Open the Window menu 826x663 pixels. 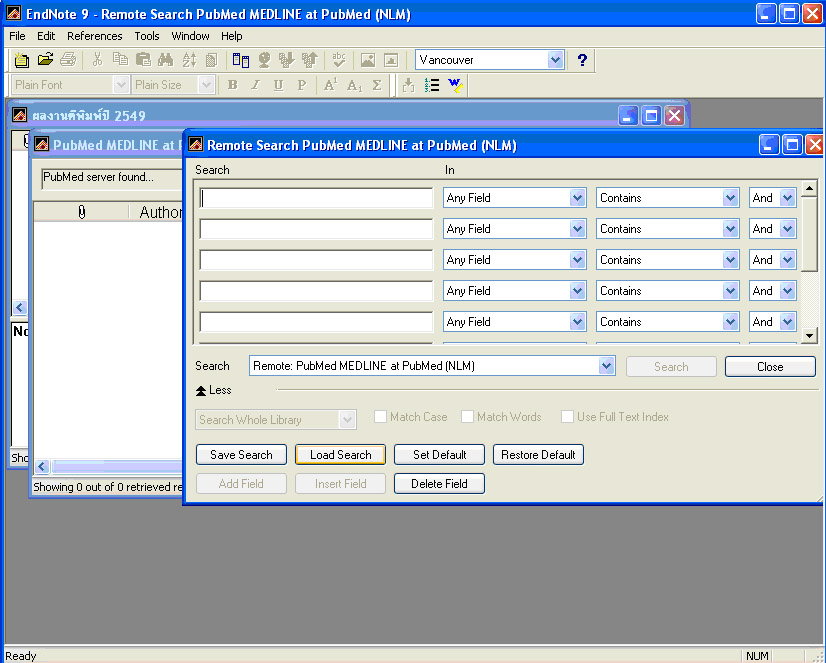click(x=190, y=36)
